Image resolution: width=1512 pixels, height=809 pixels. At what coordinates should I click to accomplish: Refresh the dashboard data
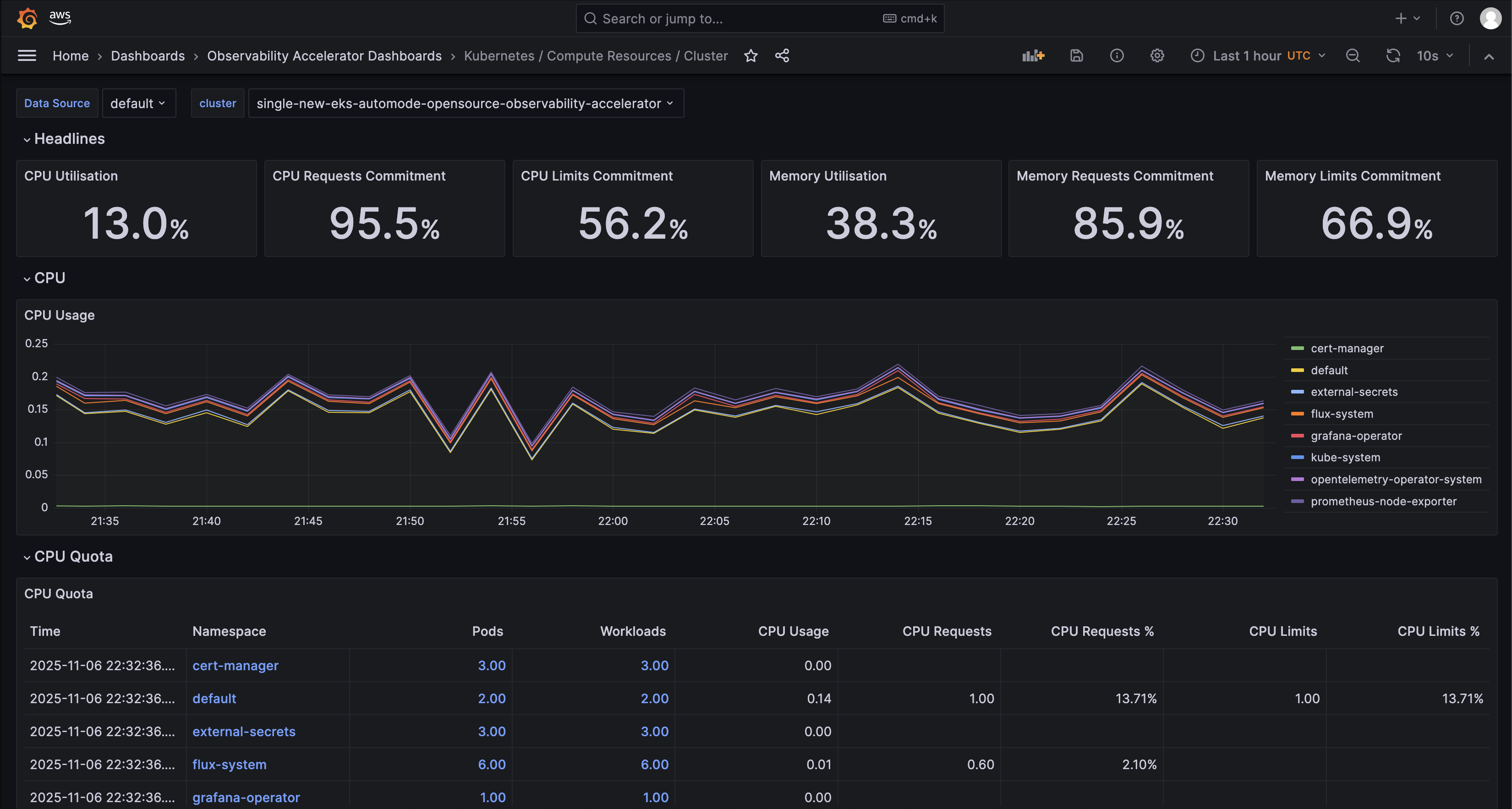(x=1393, y=55)
